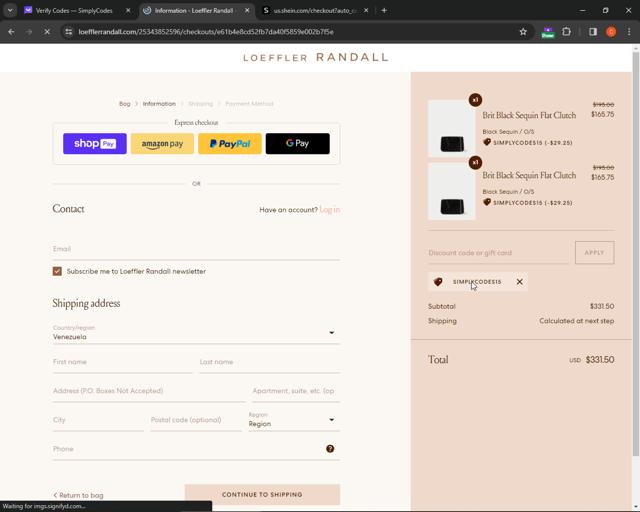View site information icon in address bar
This screenshot has height=512, width=640.
(69, 32)
